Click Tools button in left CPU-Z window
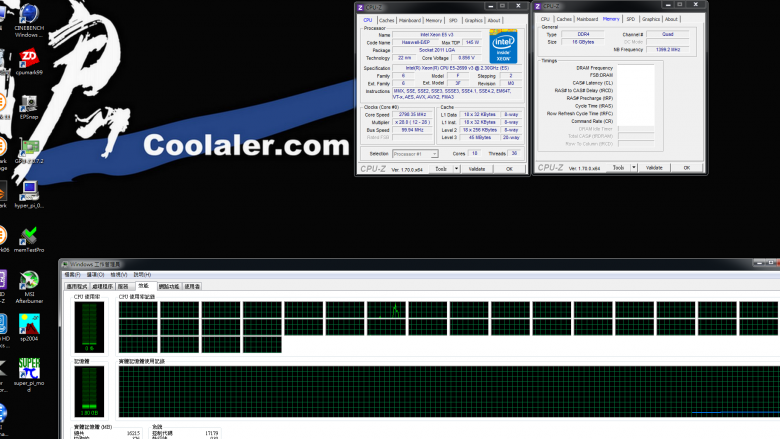The height and width of the screenshot is (439, 780). (x=441, y=169)
